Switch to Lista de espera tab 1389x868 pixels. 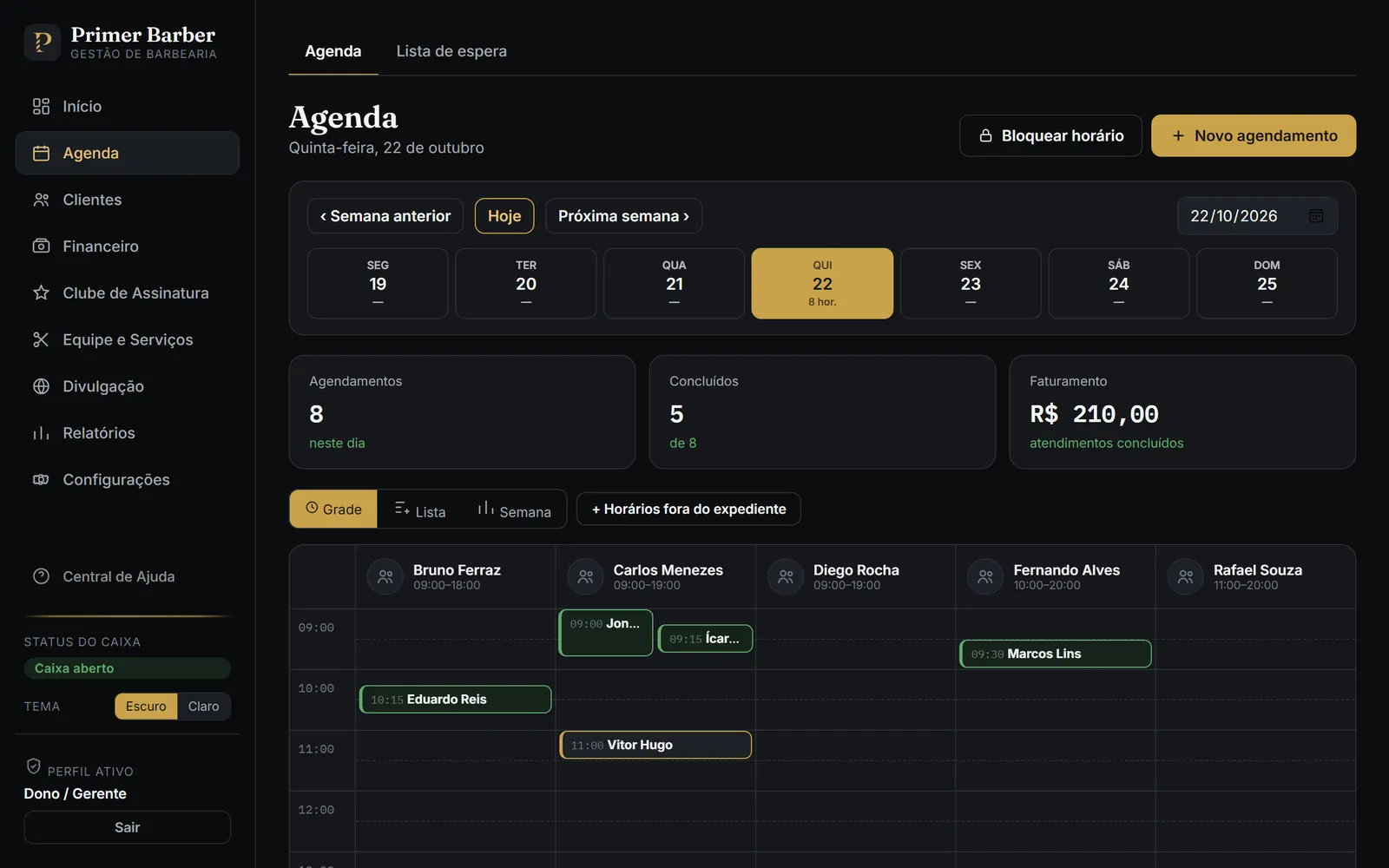click(451, 51)
